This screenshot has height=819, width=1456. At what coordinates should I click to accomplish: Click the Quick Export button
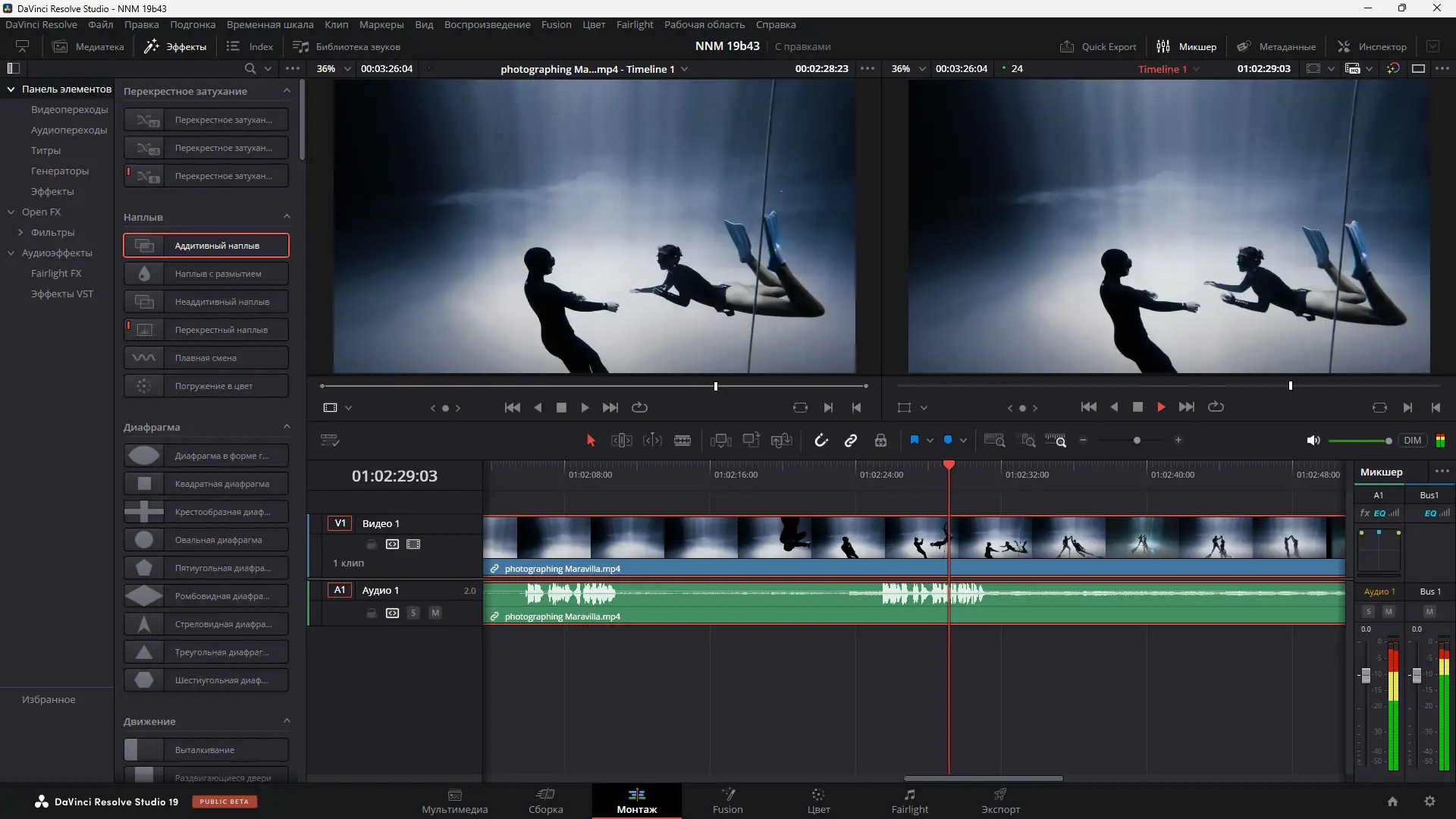[x=1098, y=46]
